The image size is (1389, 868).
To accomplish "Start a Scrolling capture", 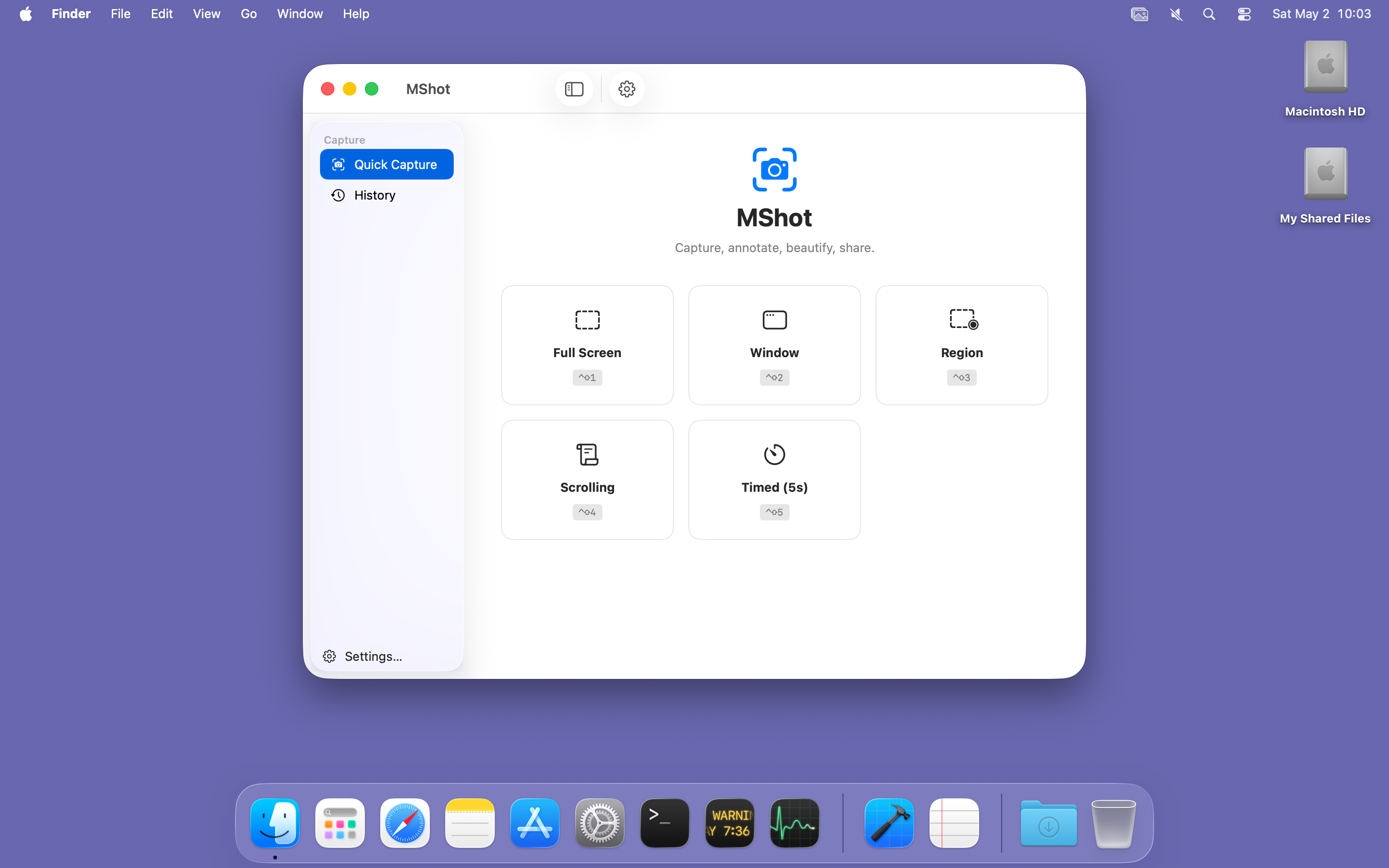I will click(587, 480).
